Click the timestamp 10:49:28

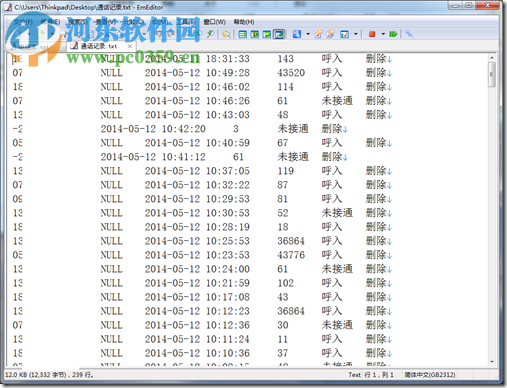point(228,73)
